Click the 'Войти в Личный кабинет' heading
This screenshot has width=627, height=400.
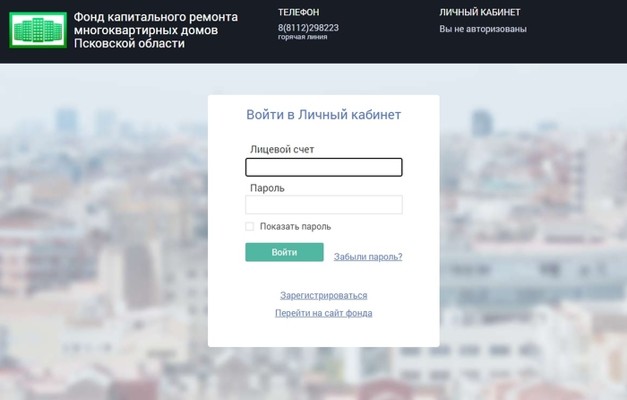[323, 115]
